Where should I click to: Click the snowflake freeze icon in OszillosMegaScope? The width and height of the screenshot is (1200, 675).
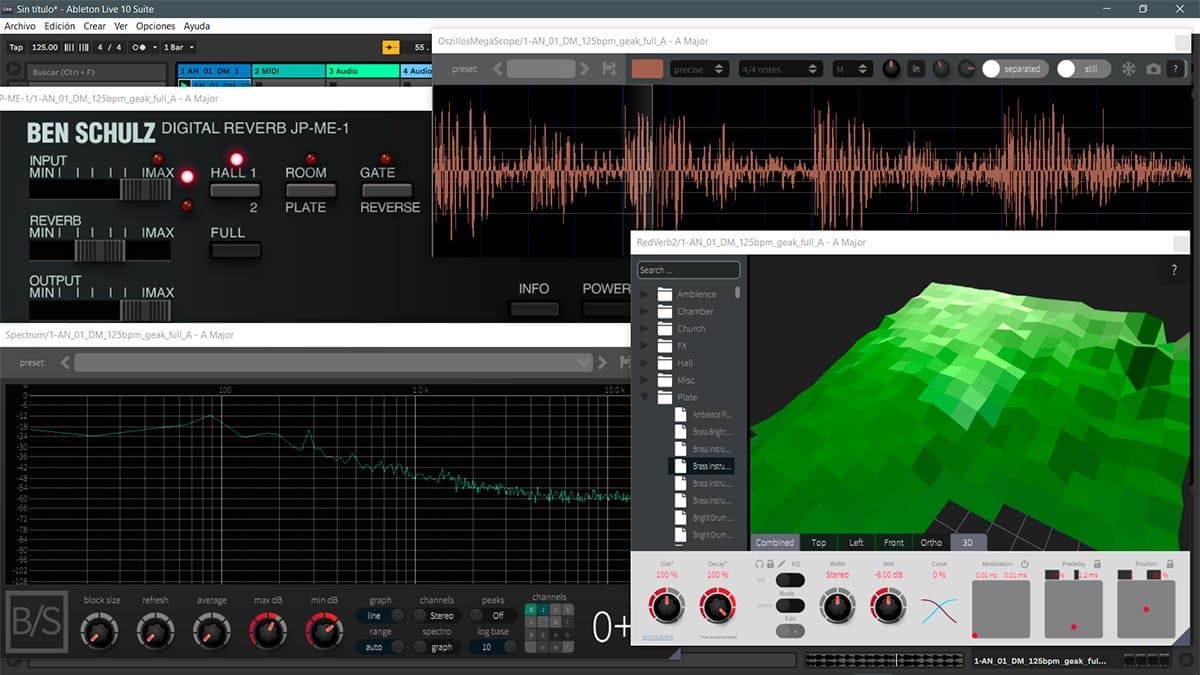tap(1128, 69)
